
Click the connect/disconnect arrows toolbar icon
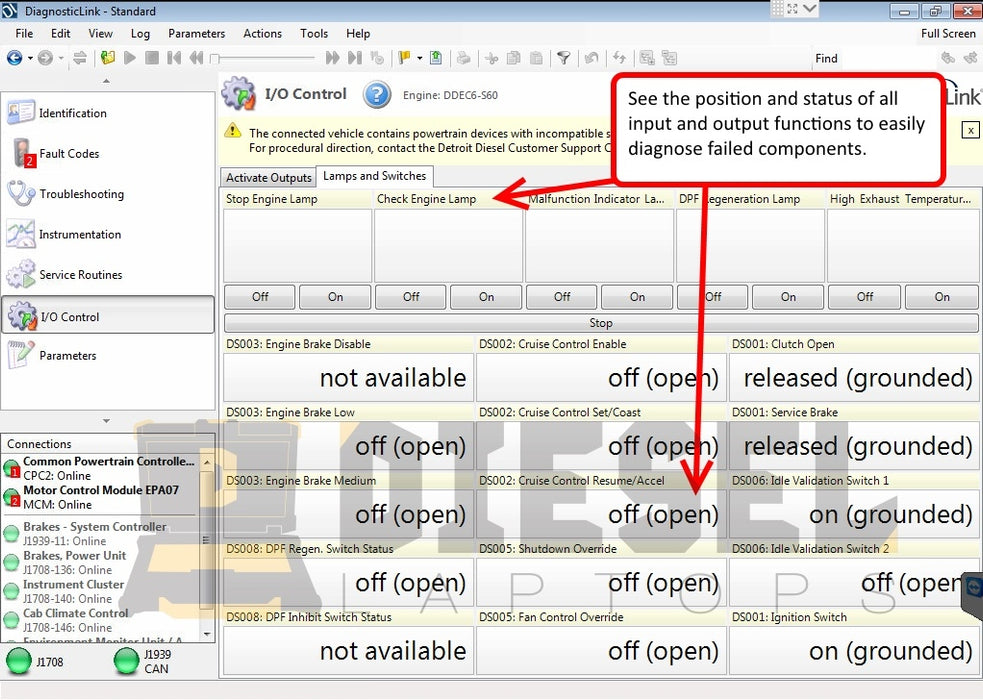(80, 58)
